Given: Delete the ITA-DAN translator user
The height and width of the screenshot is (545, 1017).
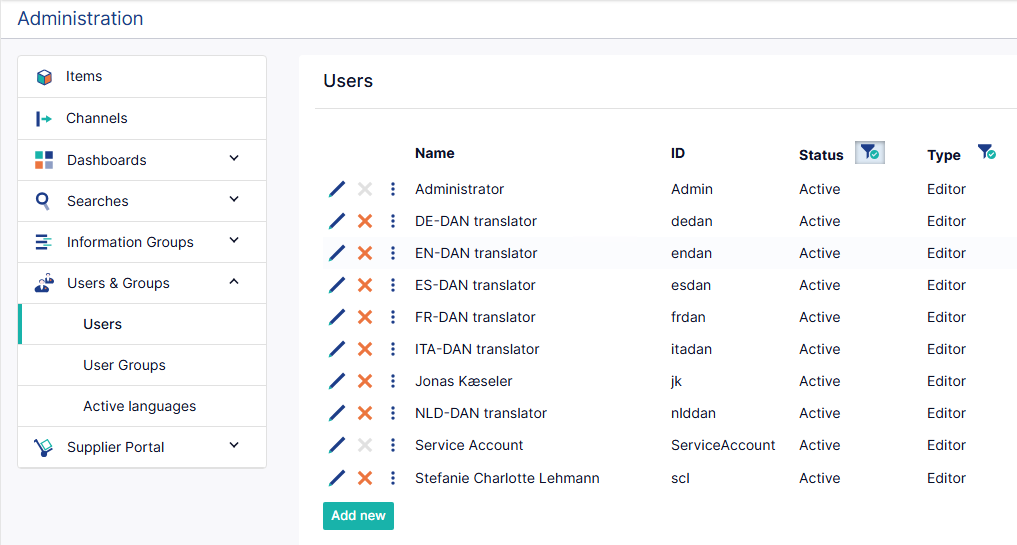Looking at the screenshot, I should tap(365, 349).
